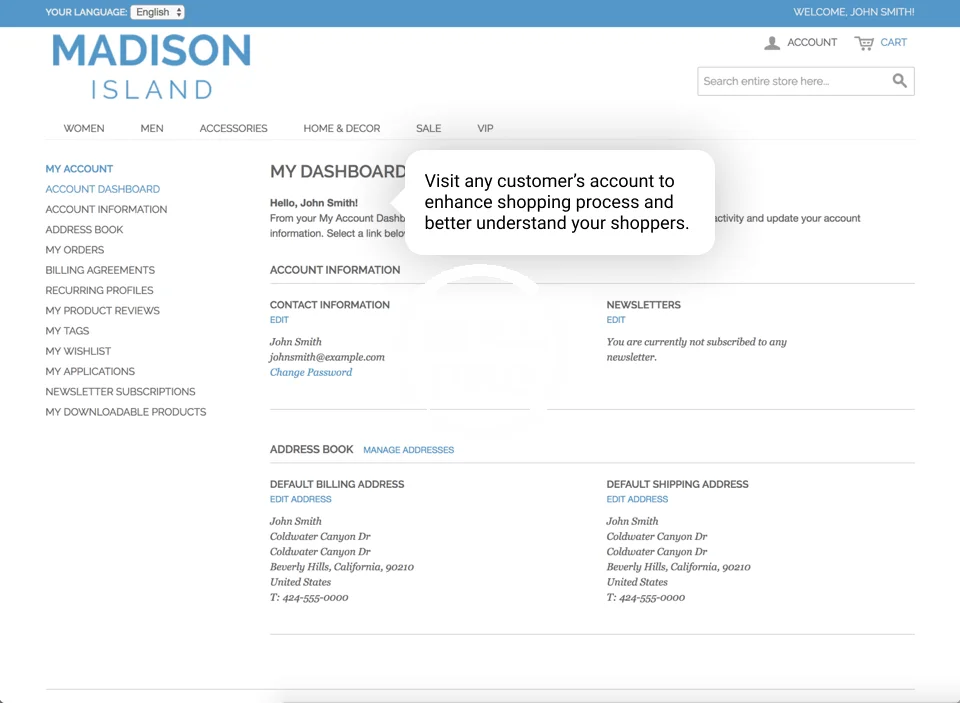
Task: Go to the Sale category
Action: click(428, 128)
